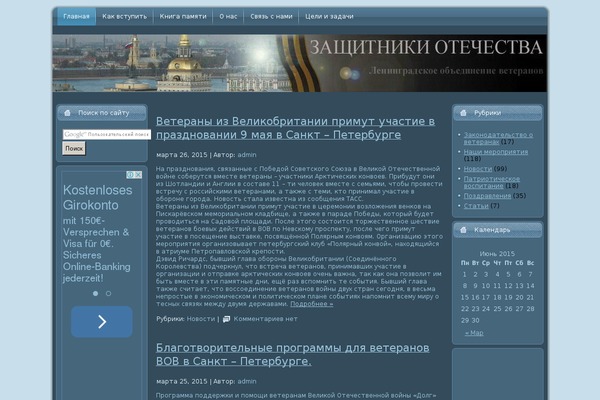600x400 pixels.
Task: Open Патриотическое воспитание category
Action: point(492,182)
